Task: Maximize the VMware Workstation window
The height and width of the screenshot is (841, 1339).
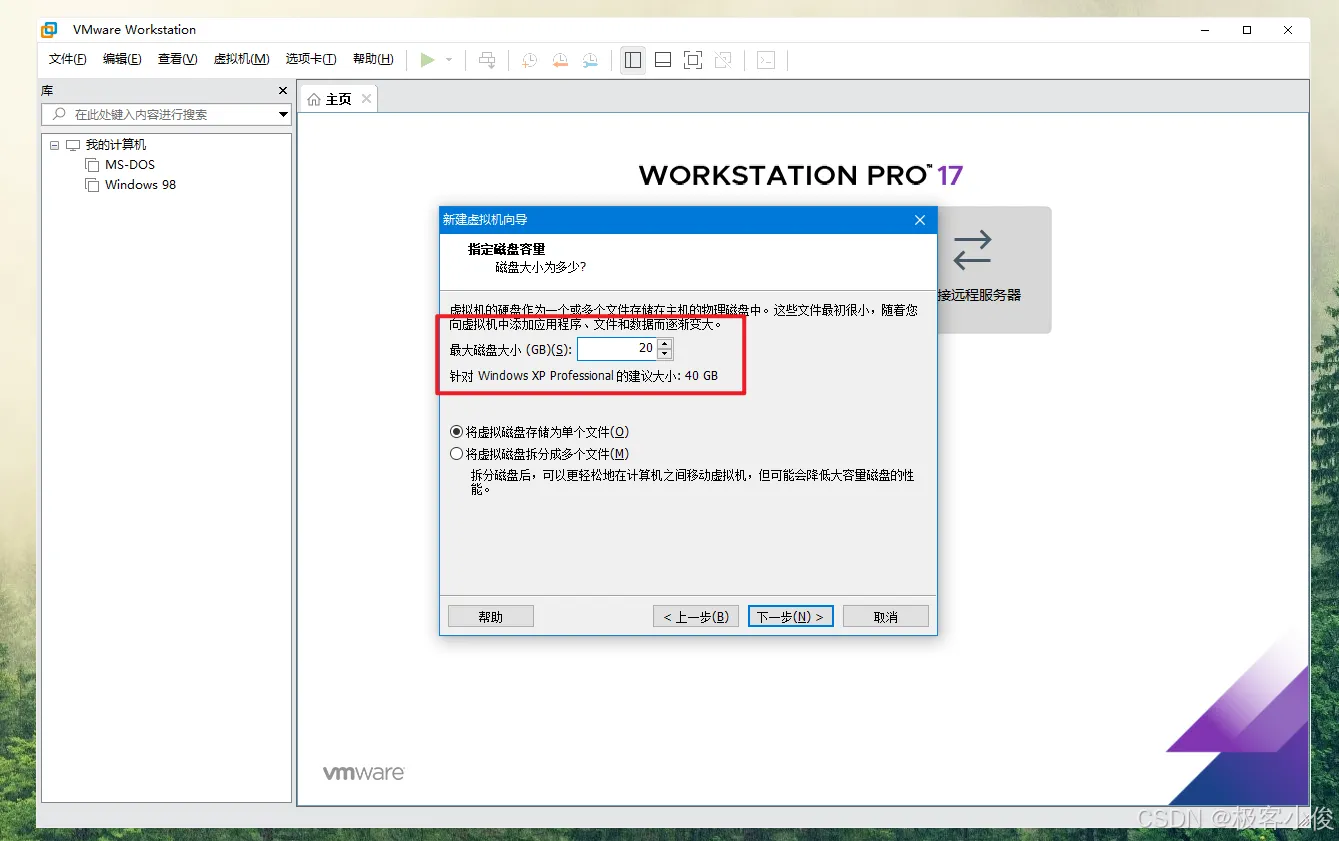Action: [x=1247, y=30]
